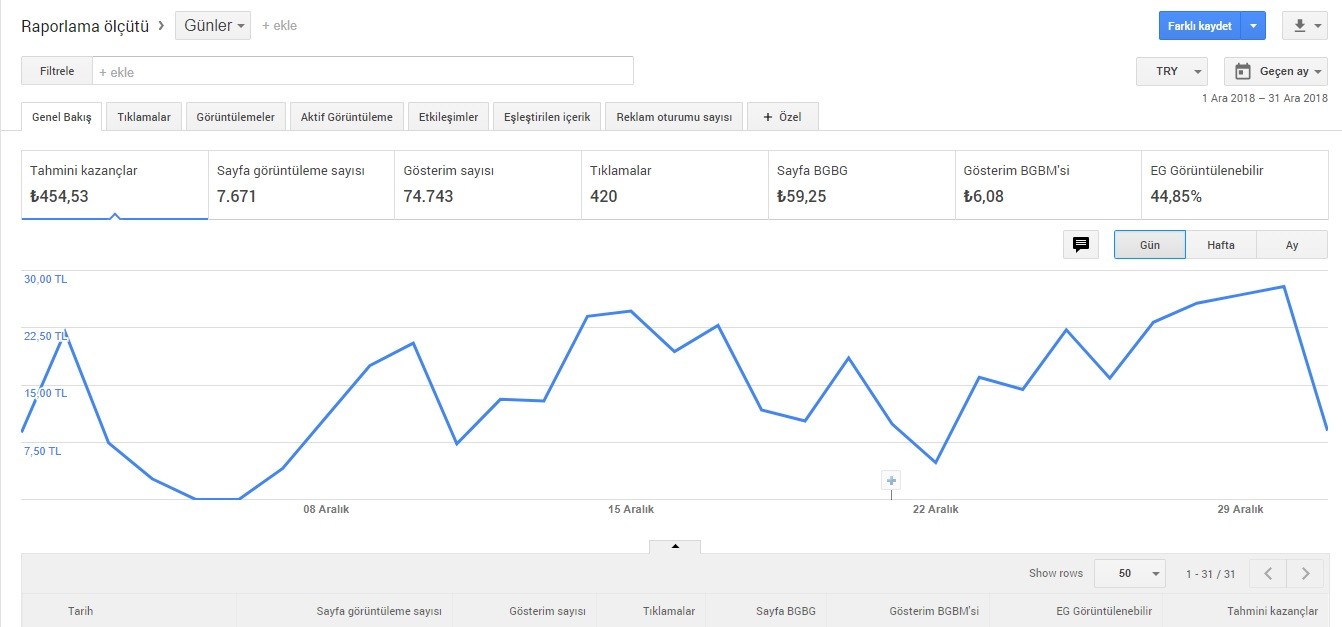The image size is (1342, 627).
Task: Open the arrow beside Farklı kaydet
Action: click(1254, 26)
